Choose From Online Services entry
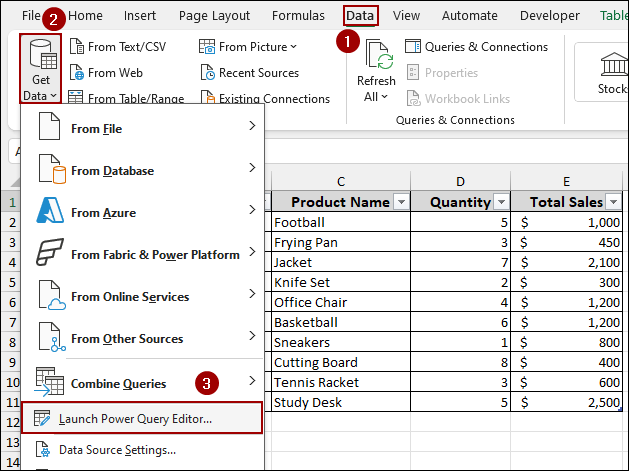Image resolution: width=629 pixels, height=471 pixels. [x=142, y=296]
